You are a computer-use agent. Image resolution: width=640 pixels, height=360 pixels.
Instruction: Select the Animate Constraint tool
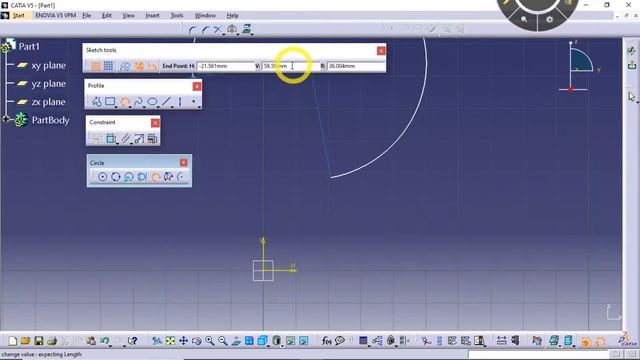(139, 139)
